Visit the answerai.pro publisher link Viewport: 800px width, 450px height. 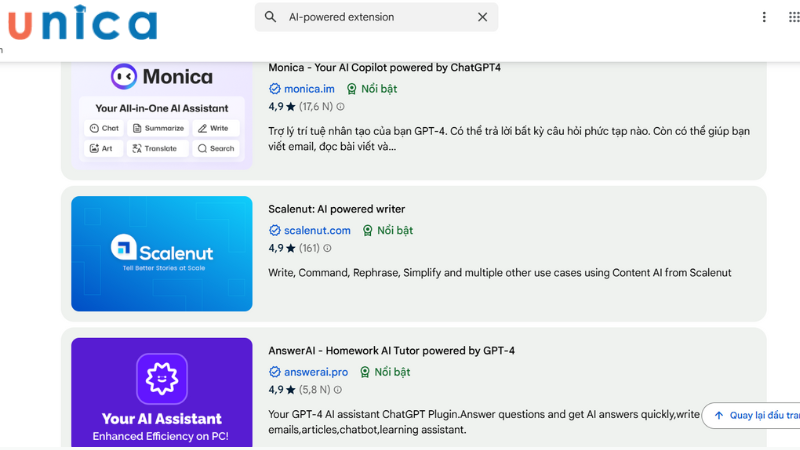[316, 372]
